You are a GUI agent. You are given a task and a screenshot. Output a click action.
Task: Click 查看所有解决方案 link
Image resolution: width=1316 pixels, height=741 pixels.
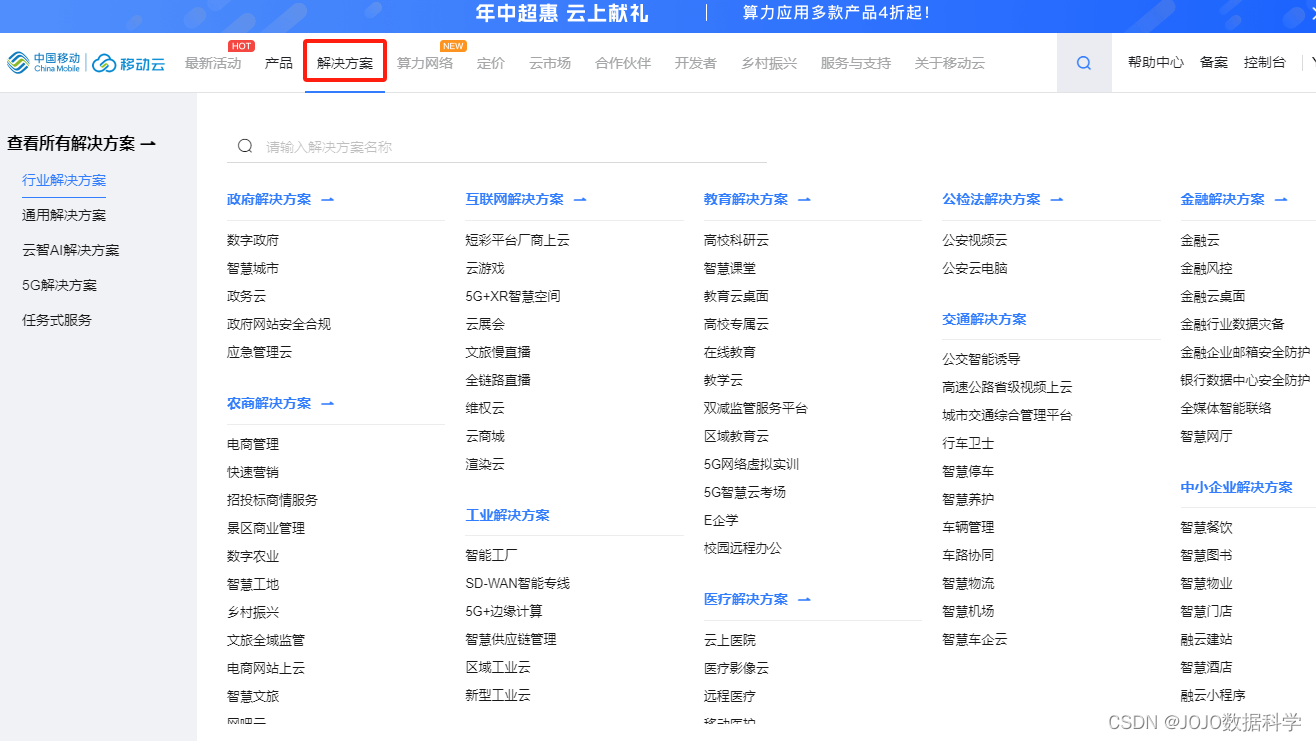tap(81, 144)
